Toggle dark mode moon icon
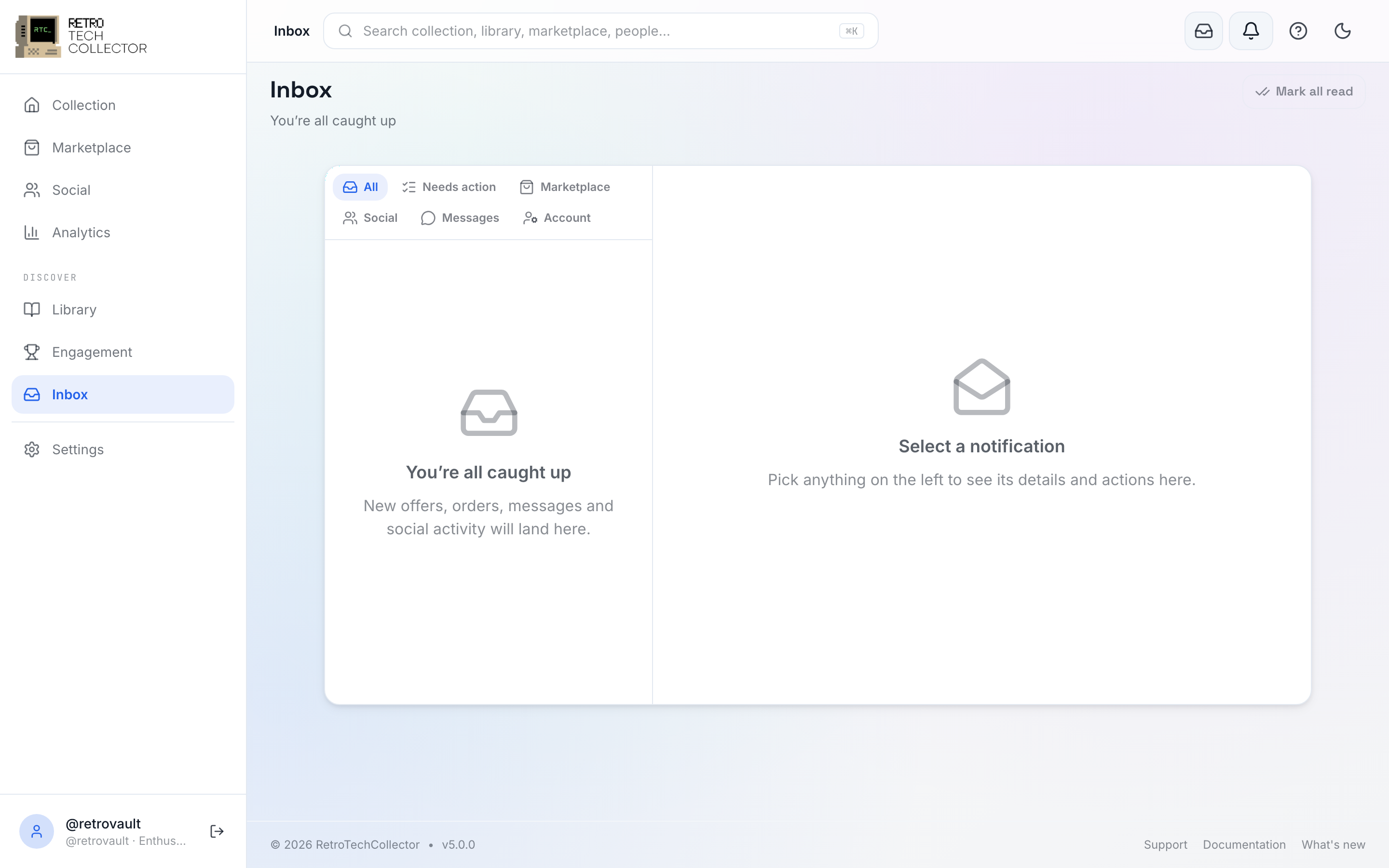This screenshot has height=868, width=1389. click(x=1342, y=31)
